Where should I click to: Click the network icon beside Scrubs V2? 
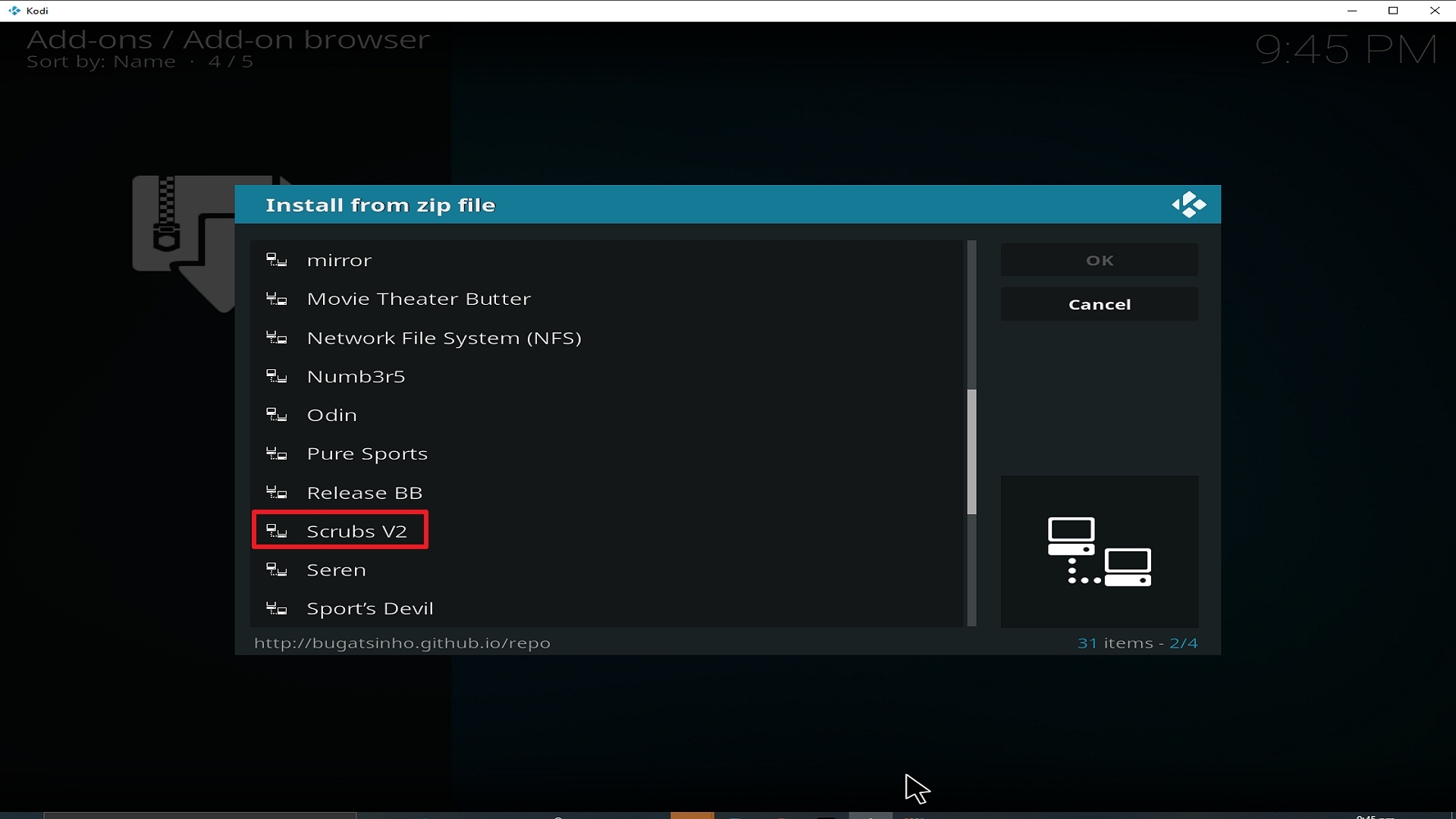pos(277,532)
